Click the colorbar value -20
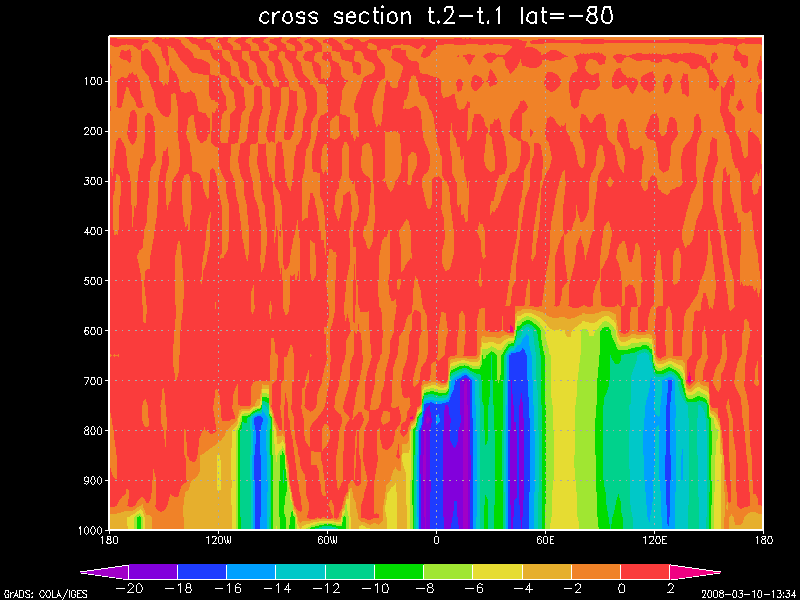The height and width of the screenshot is (600, 800). 129,589
